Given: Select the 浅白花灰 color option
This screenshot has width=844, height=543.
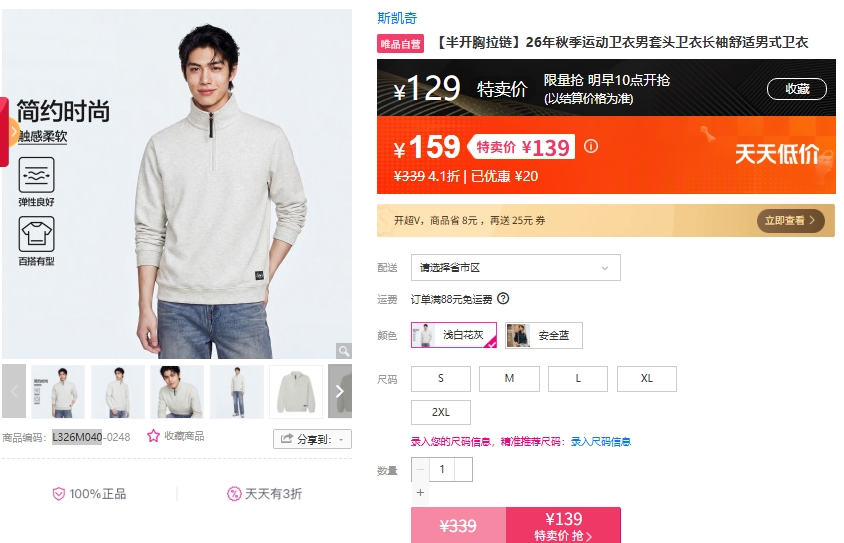Looking at the screenshot, I should pos(454,335).
